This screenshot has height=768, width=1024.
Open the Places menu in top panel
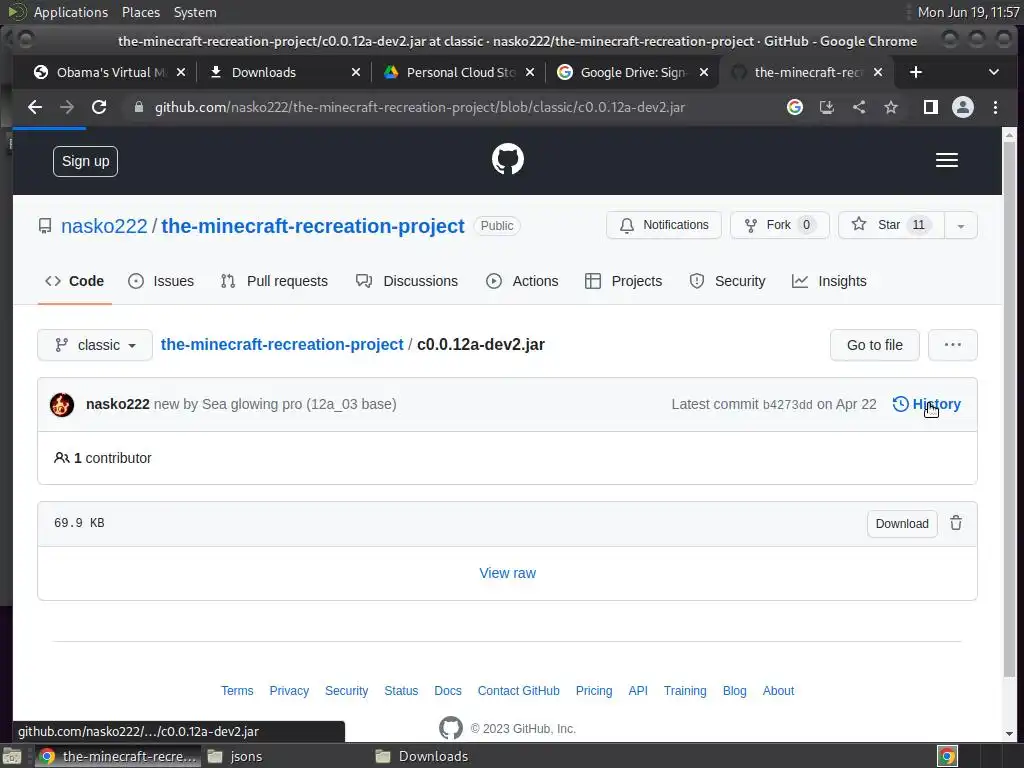click(140, 12)
